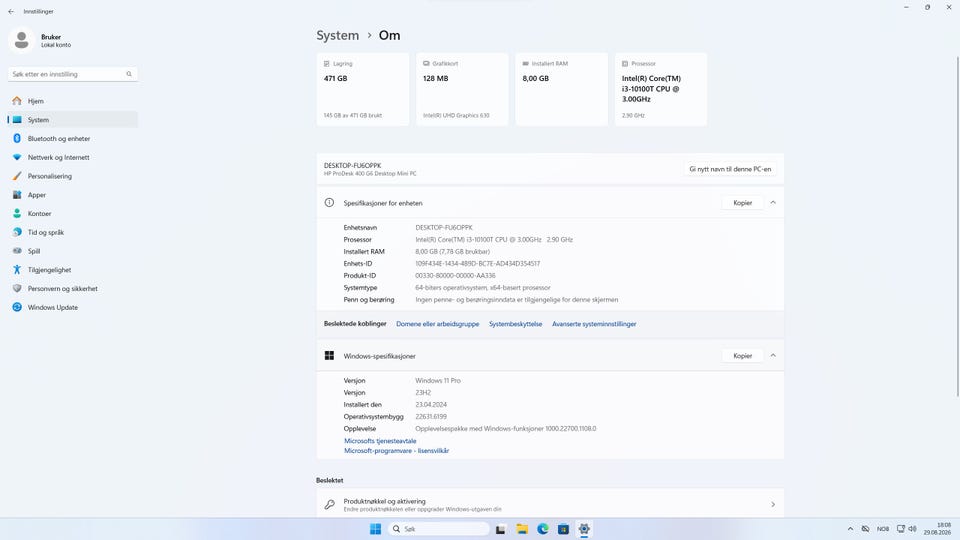Image resolution: width=960 pixels, height=540 pixels.
Task: Focus the Søk etter en innstilling field
Action: 73,74
